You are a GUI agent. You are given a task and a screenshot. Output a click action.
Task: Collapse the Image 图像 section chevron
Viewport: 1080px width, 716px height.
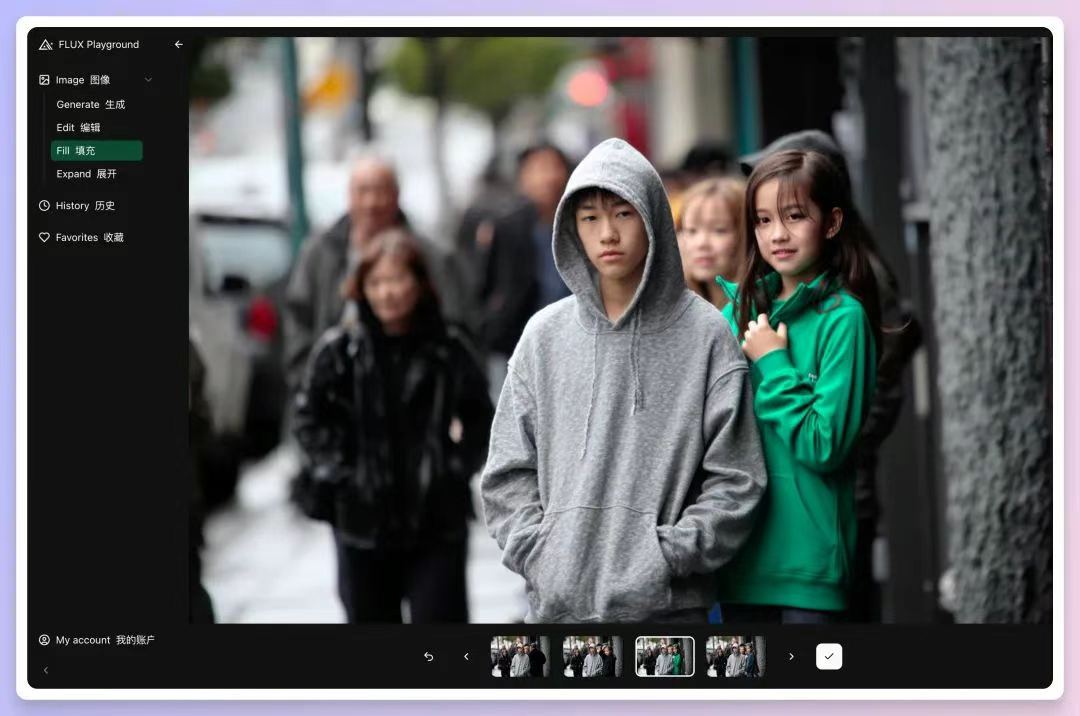pyautogui.click(x=148, y=80)
